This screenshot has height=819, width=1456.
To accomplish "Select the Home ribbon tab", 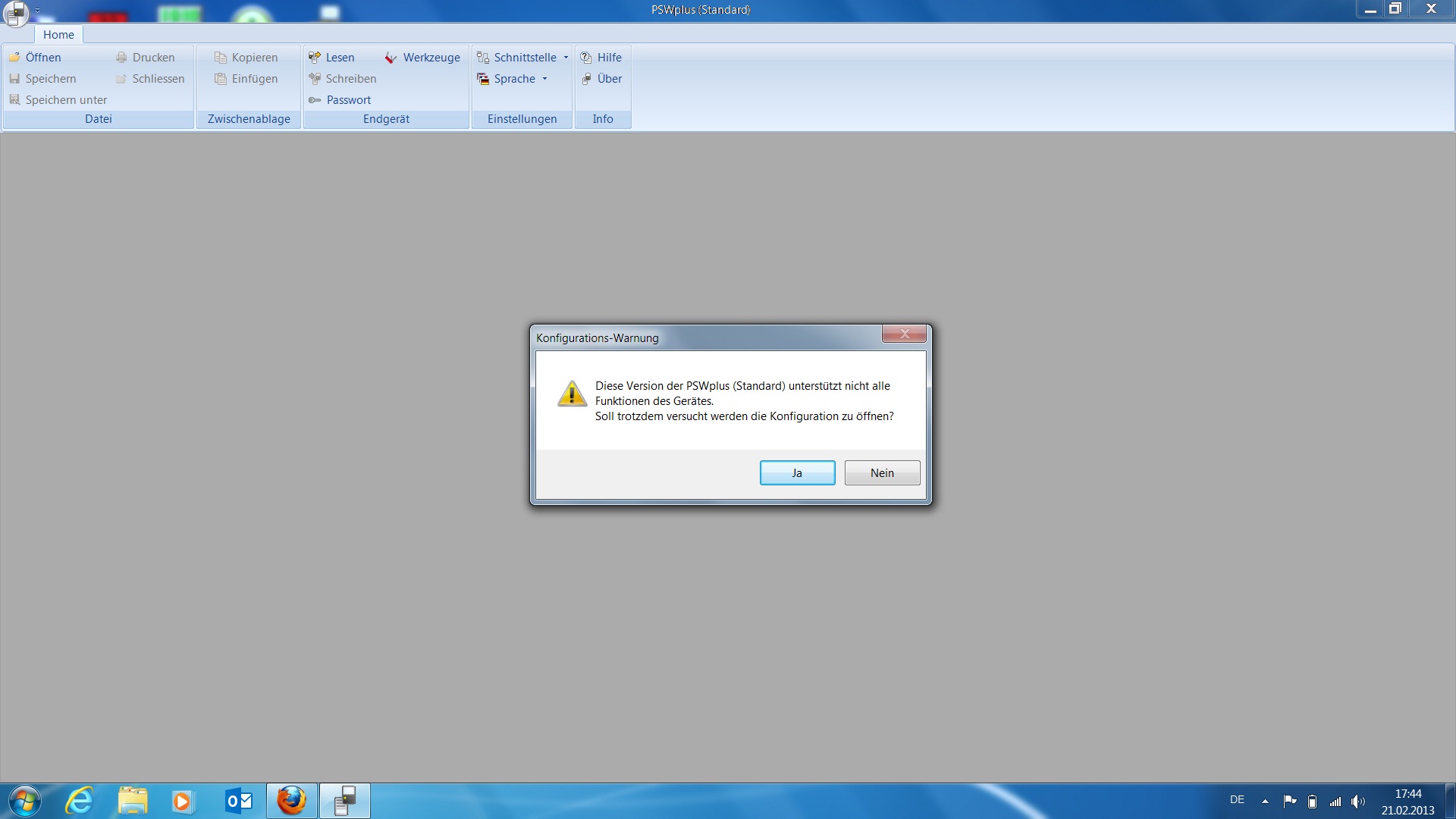I will (x=58, y=35).
